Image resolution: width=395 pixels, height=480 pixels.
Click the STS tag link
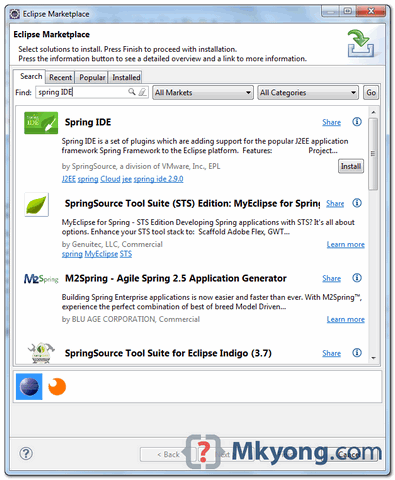point(126,254)
